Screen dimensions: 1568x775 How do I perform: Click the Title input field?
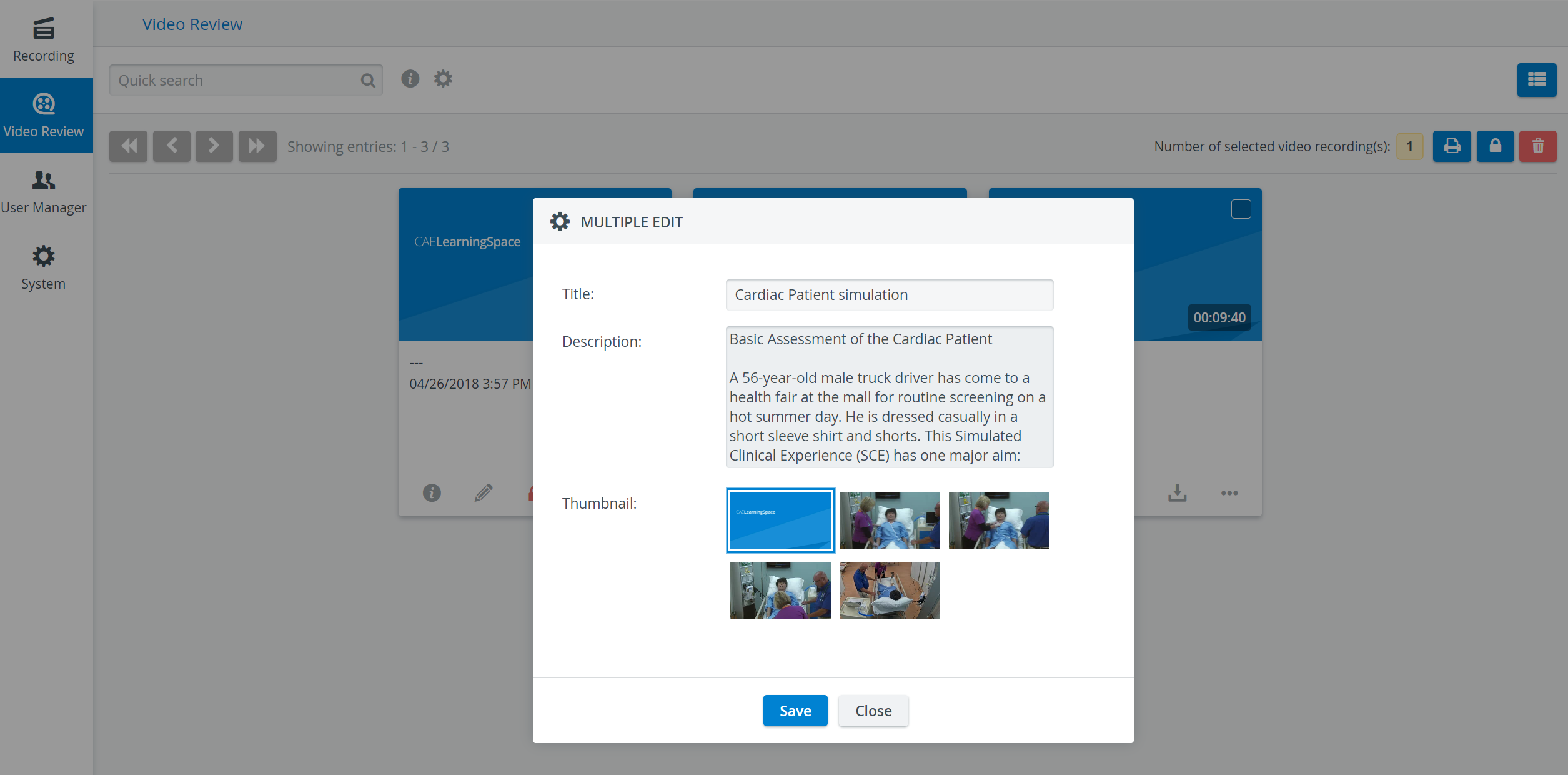(x=890, y=295)
